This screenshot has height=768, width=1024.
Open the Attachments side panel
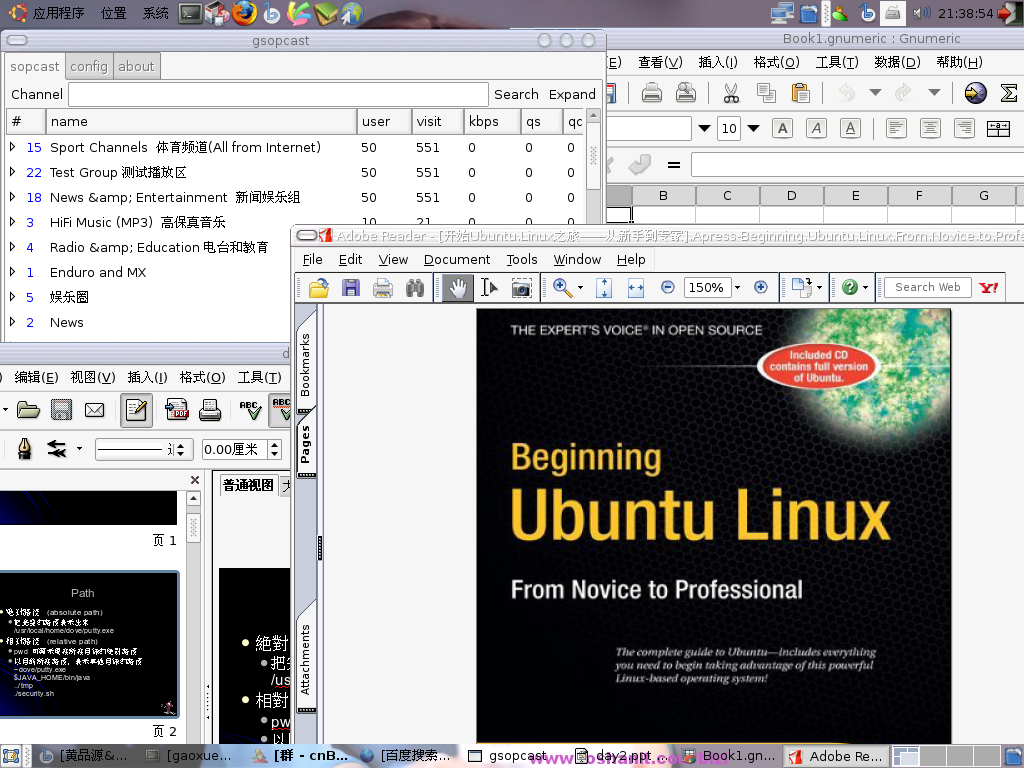pyautogui.click(x=306, y=660)
